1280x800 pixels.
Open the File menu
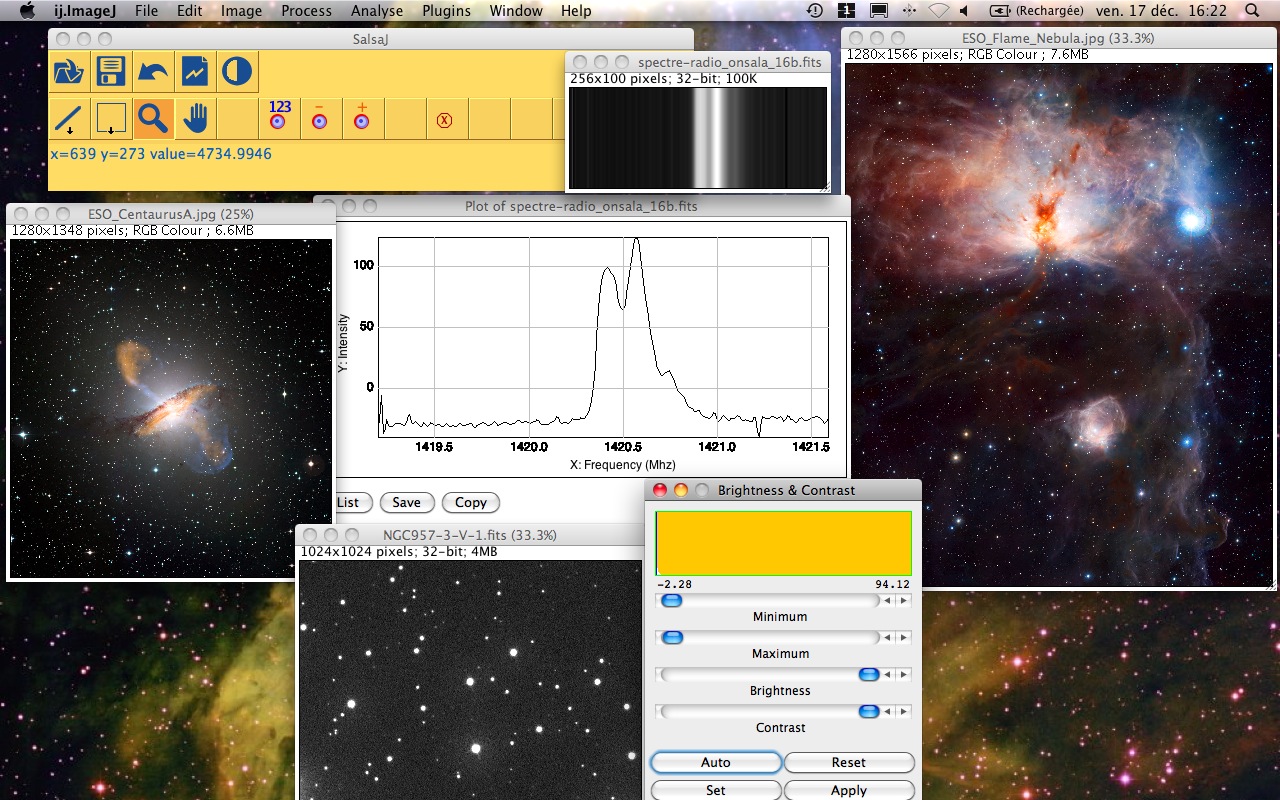[146, 10]
